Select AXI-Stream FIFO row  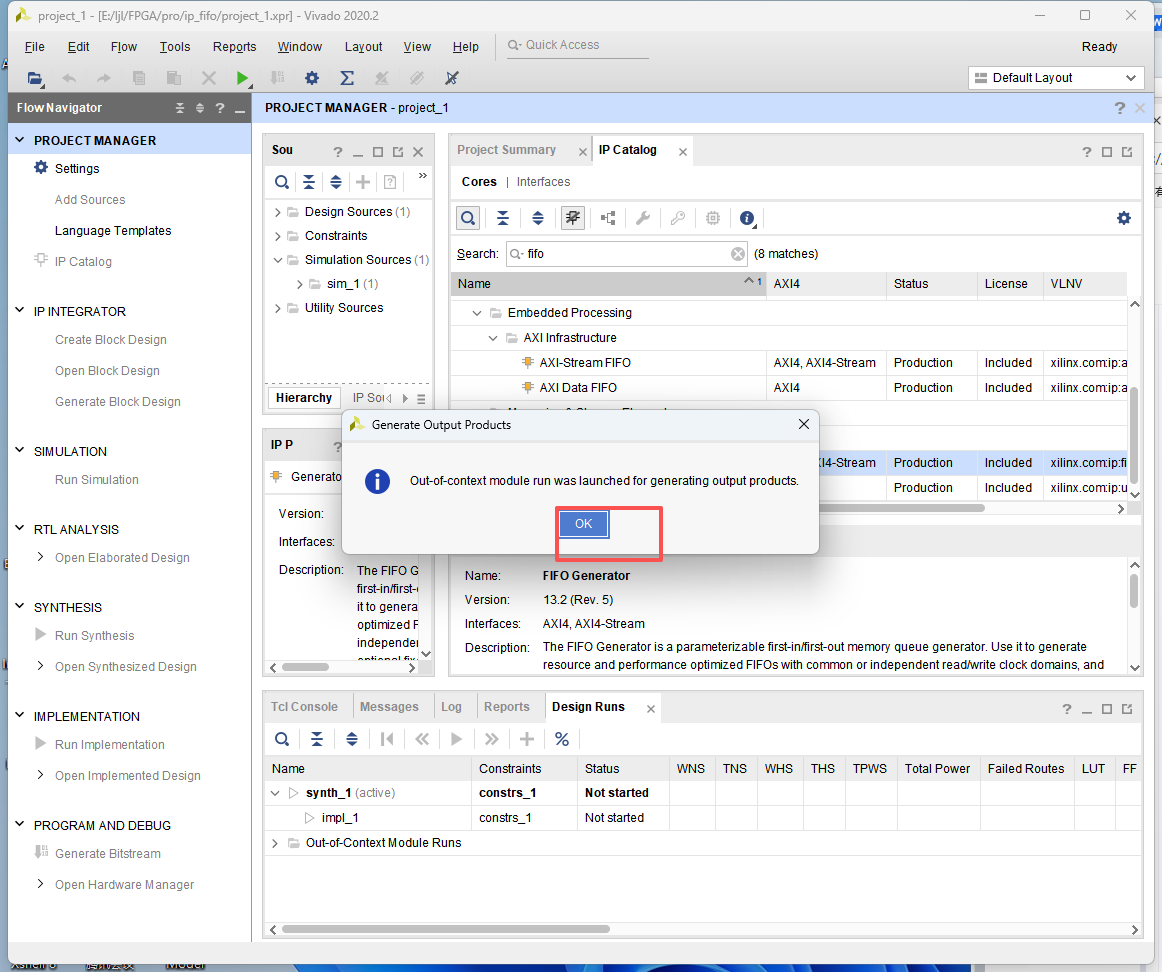click(788, 363)
